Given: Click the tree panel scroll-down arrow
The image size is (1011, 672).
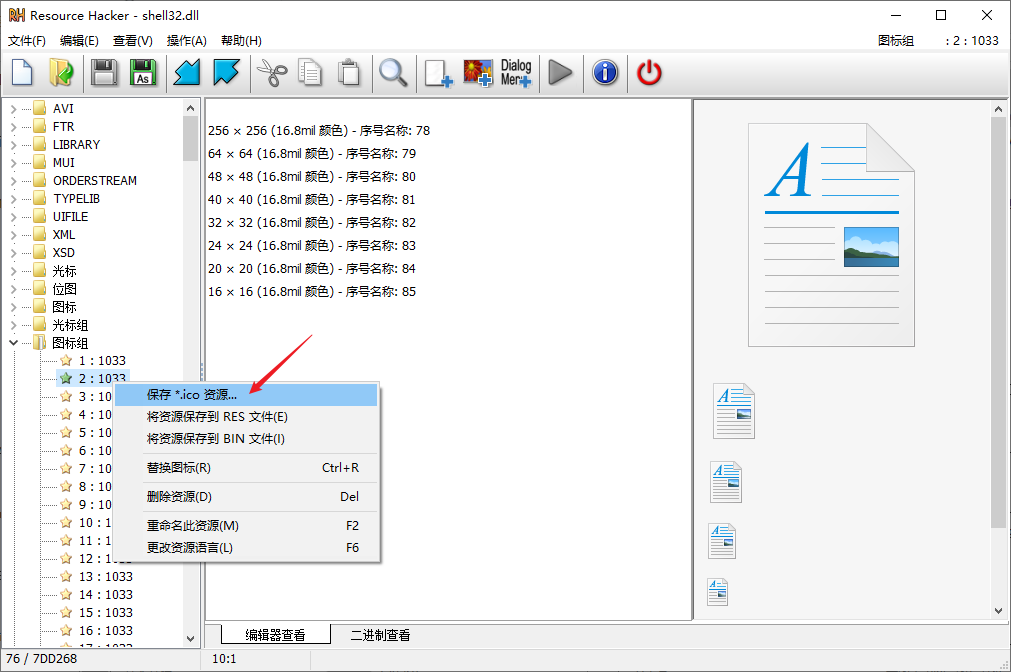Looking at the screenshot, I should pyautogui.click(x=190, y=638).
